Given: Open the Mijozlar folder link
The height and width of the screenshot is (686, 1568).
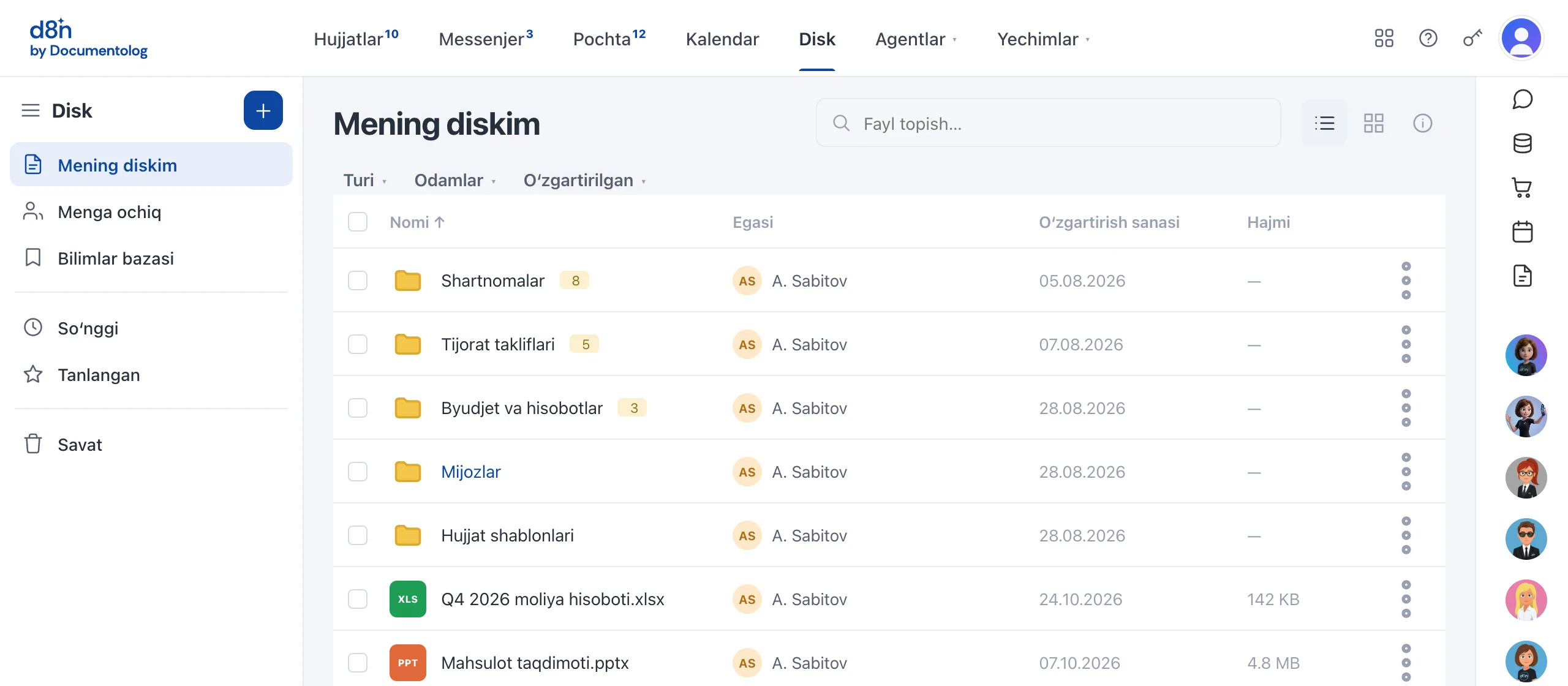Looking at the screenshot, I should [x=471, y=472].
